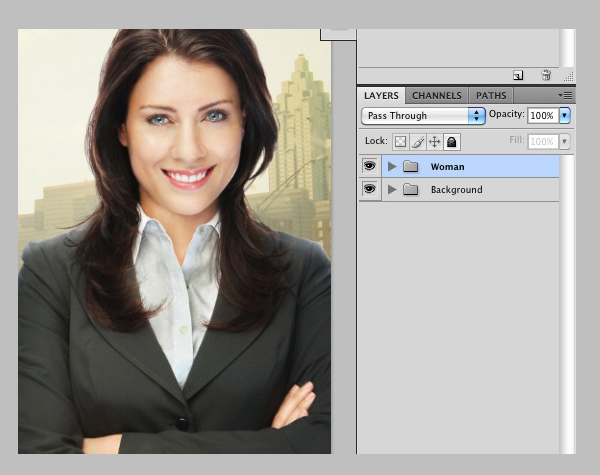The height and width of the screenshot is (475, 600).
Task: Click the trash delete icon
Action: (x=546, y=75)
